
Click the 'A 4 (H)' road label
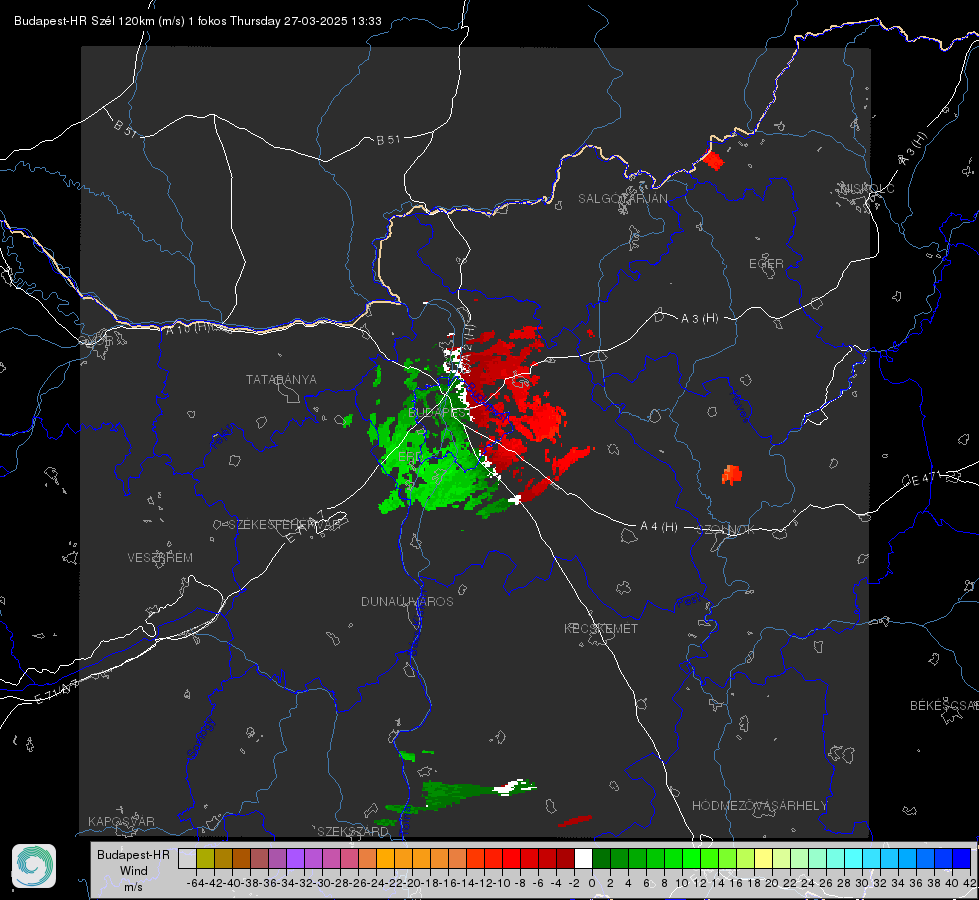tap(659, 527)
